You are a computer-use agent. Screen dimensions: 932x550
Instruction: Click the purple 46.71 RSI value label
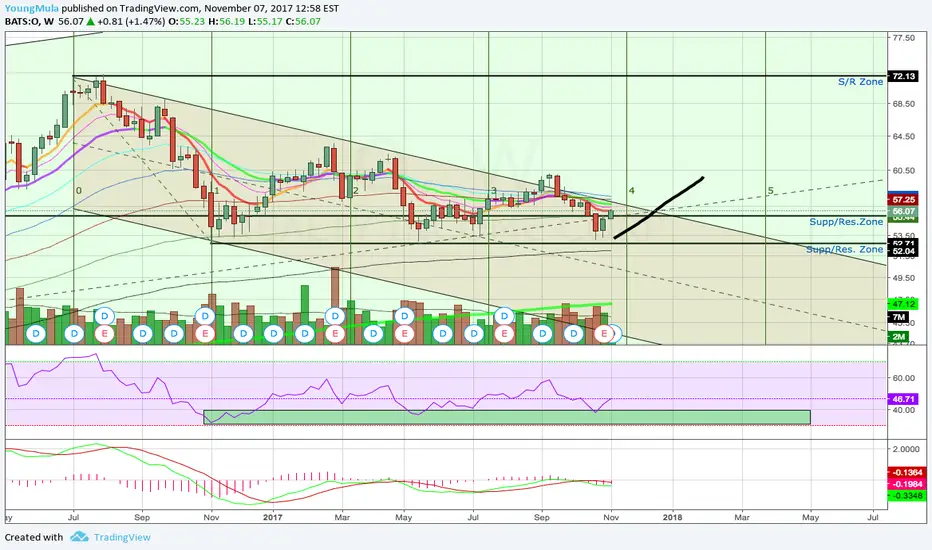[x=903, y=399]
